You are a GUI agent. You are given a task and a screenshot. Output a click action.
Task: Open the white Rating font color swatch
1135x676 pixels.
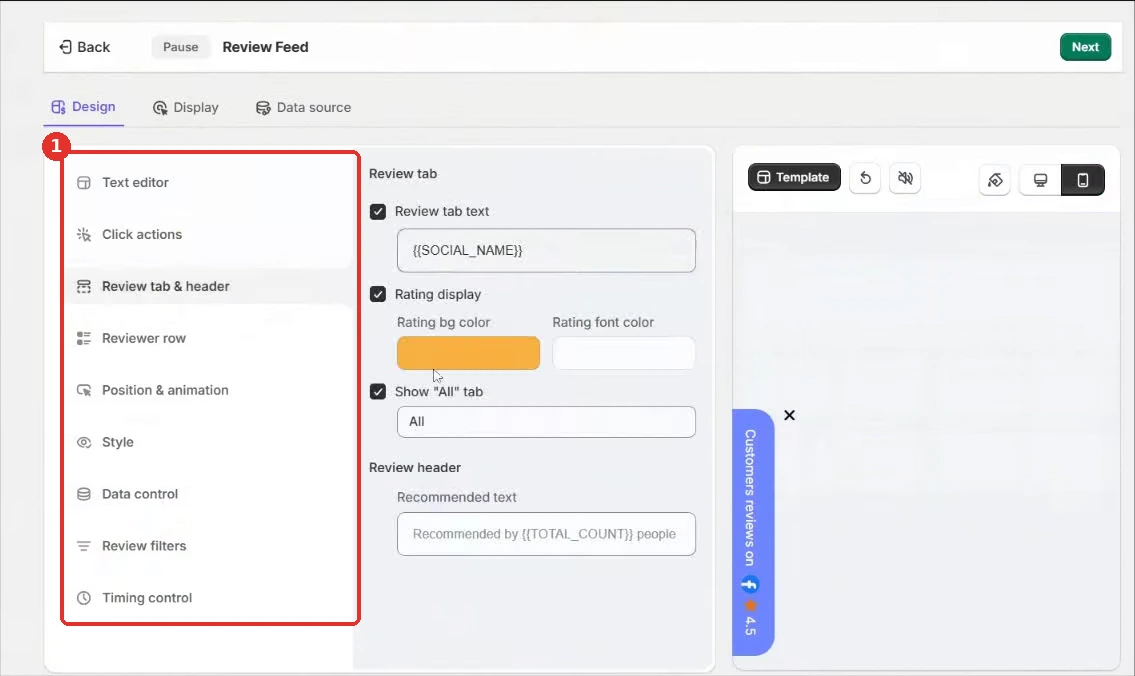pyautogui.click(x=624, y=352)
